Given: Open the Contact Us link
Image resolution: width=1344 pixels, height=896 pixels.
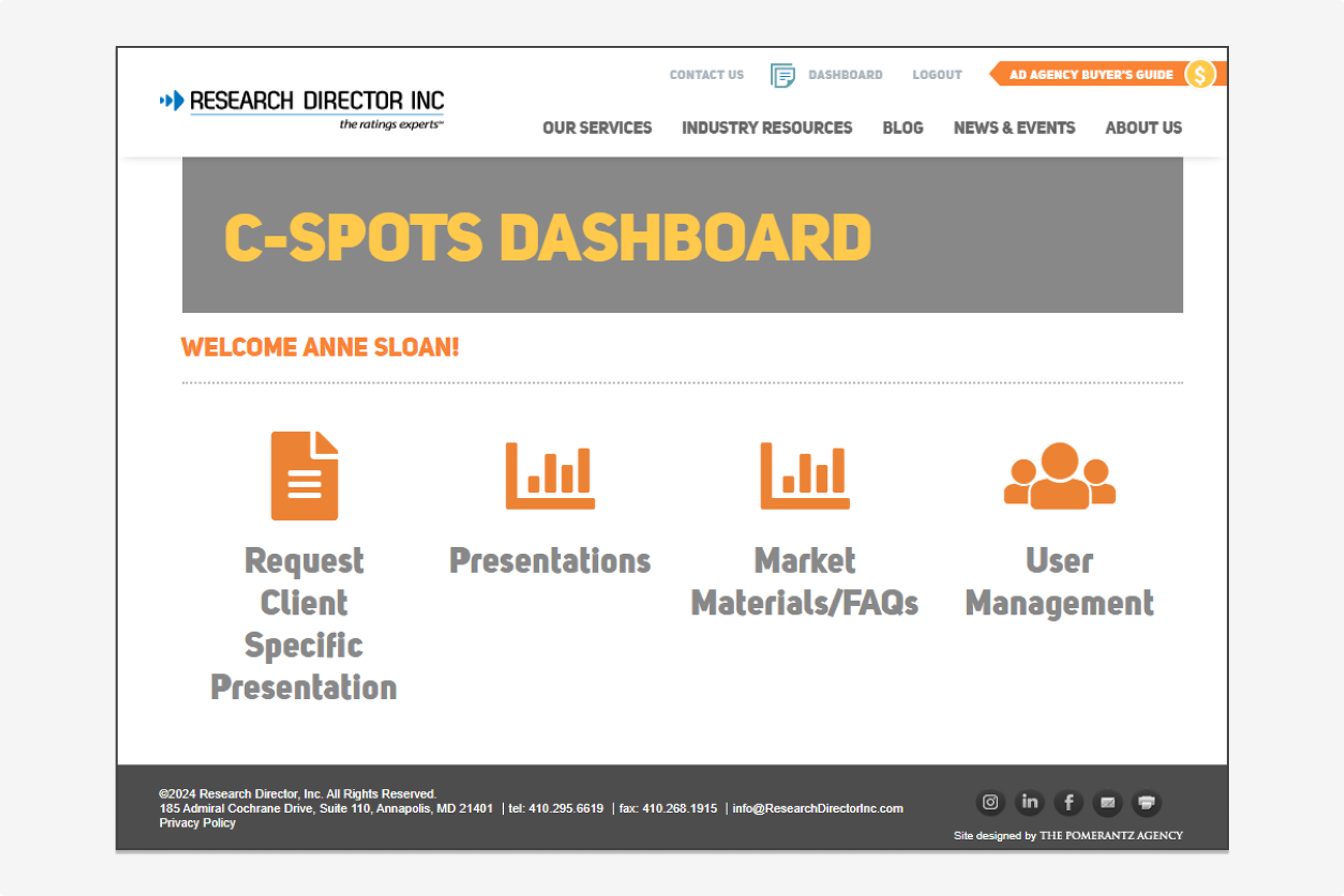Looking at the screenshot, I should 706,75.
